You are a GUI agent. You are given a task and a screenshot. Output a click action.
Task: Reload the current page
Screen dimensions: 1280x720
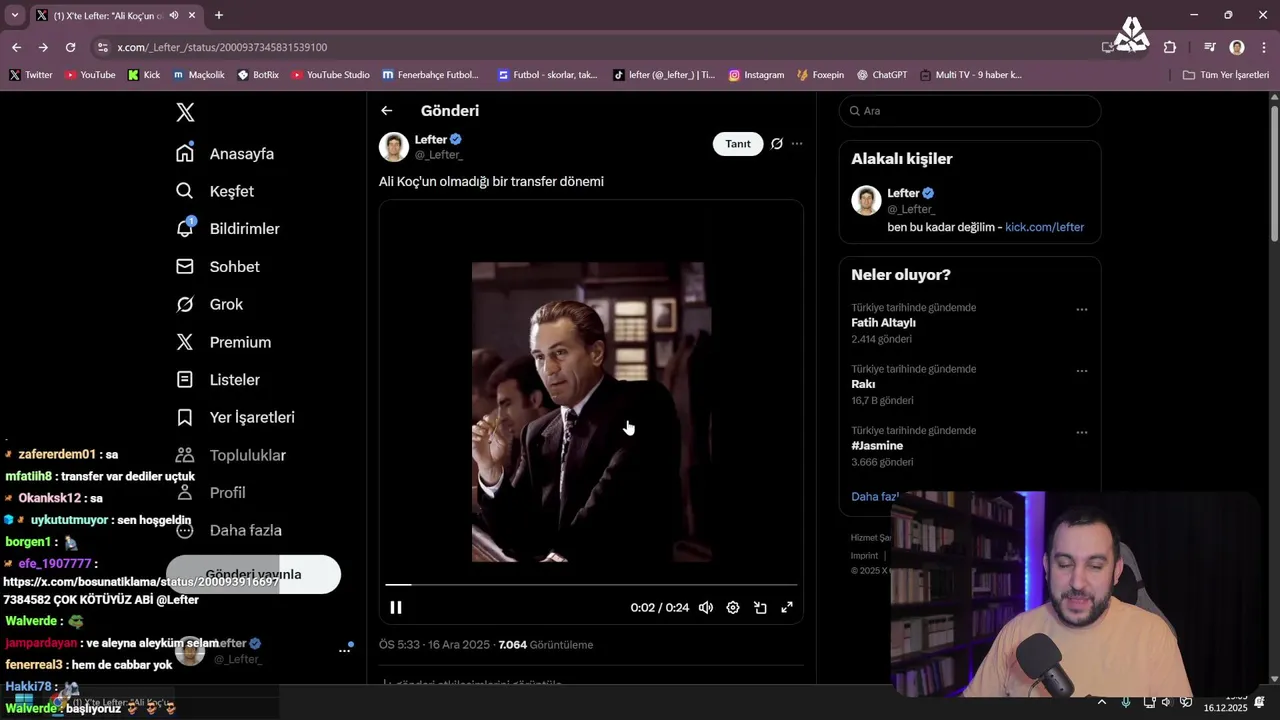[70, 47]
